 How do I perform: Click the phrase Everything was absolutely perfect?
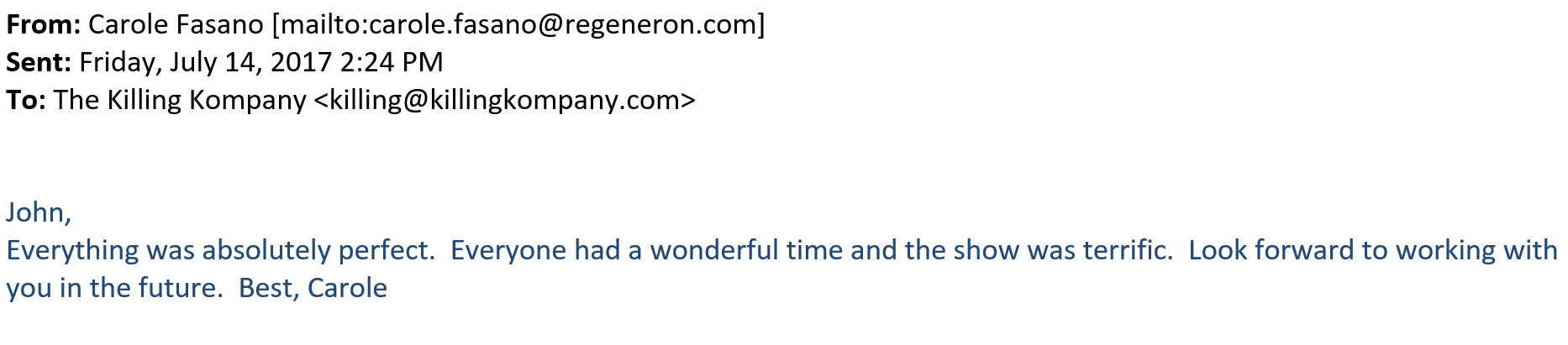coord(220,250)
